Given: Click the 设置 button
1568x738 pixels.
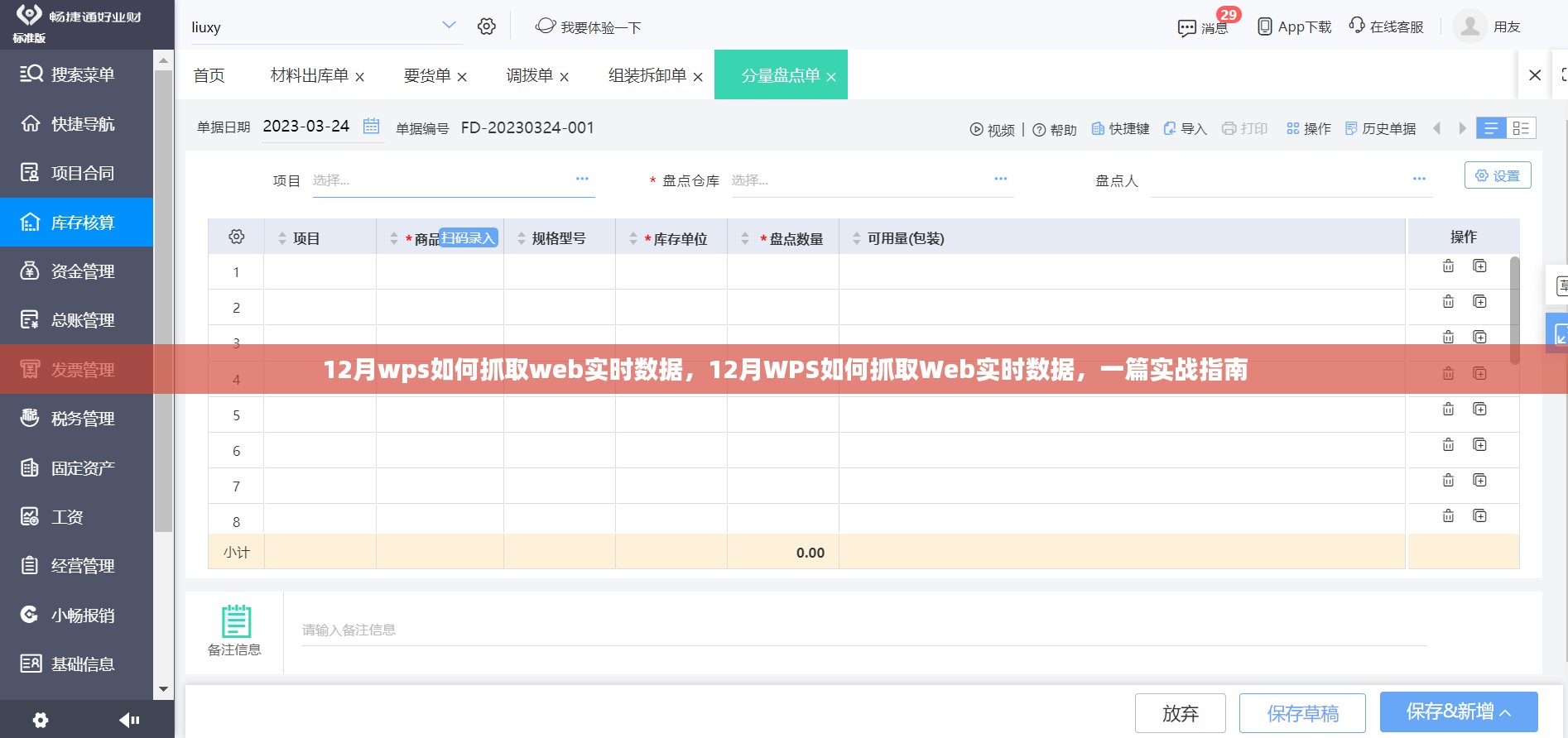Looking at the screenshot, I should (1498, 175).
